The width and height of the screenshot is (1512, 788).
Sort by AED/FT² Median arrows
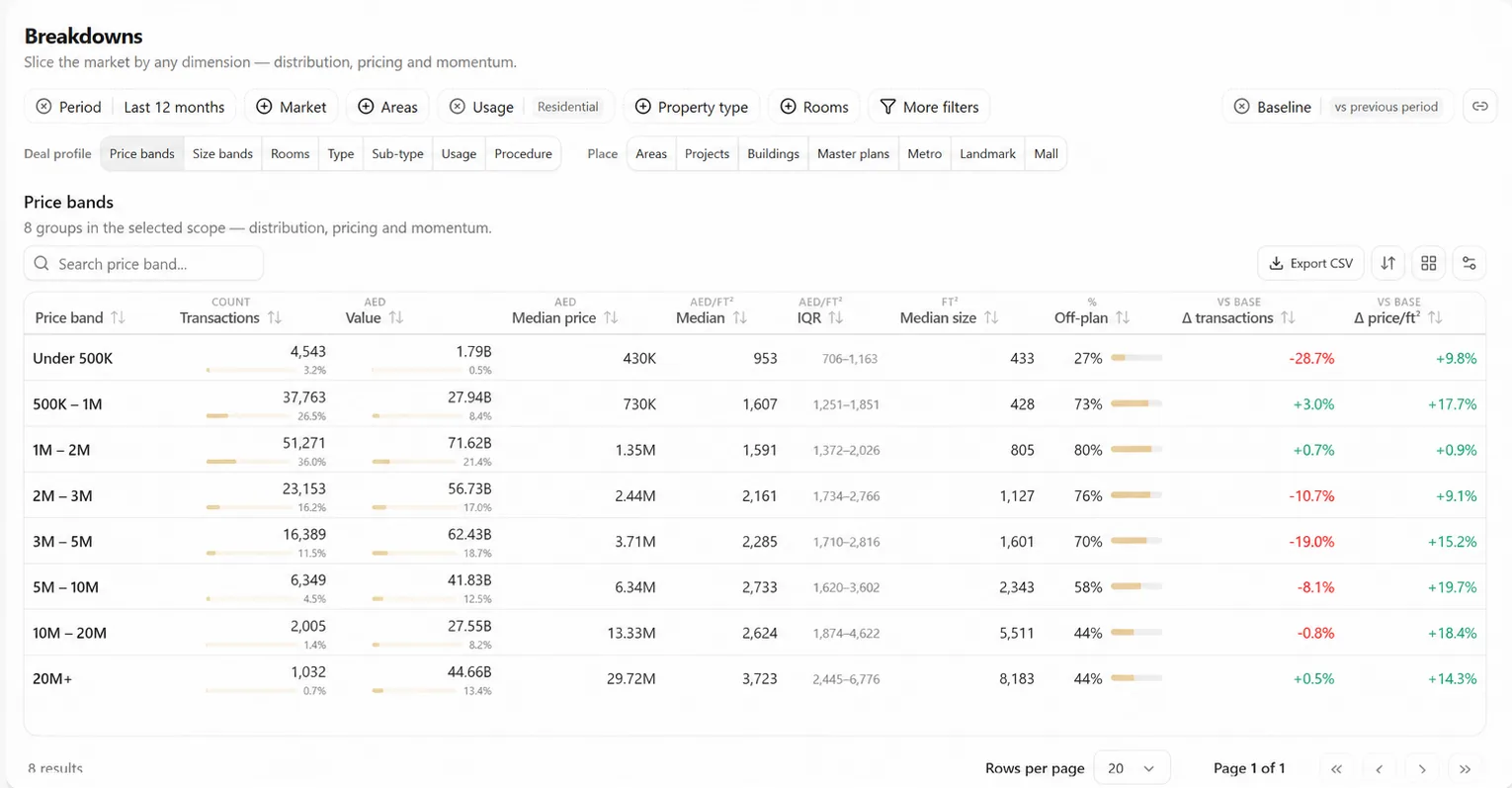click(x=739, y=317)
